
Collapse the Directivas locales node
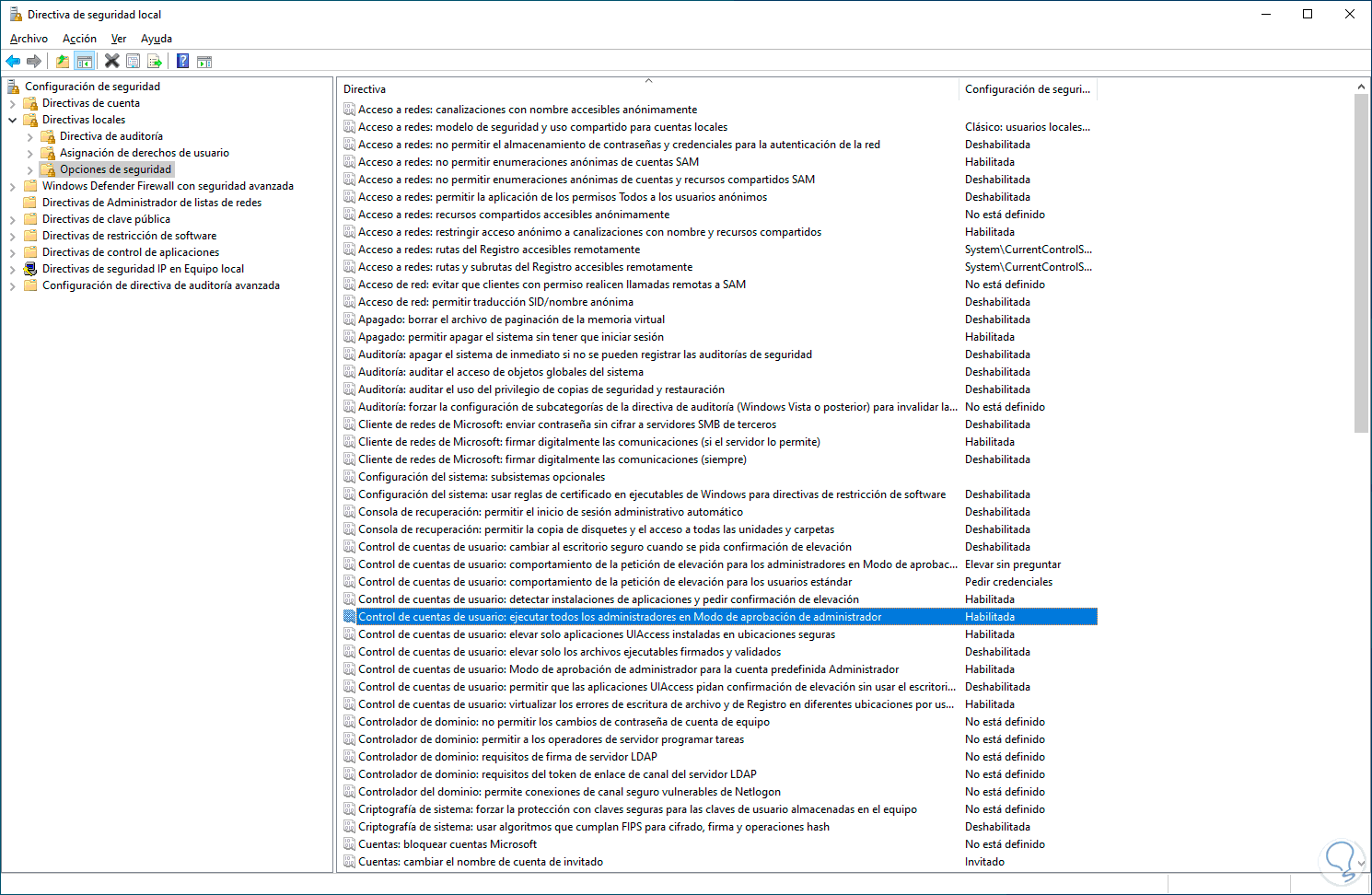[x=13, y=120]
